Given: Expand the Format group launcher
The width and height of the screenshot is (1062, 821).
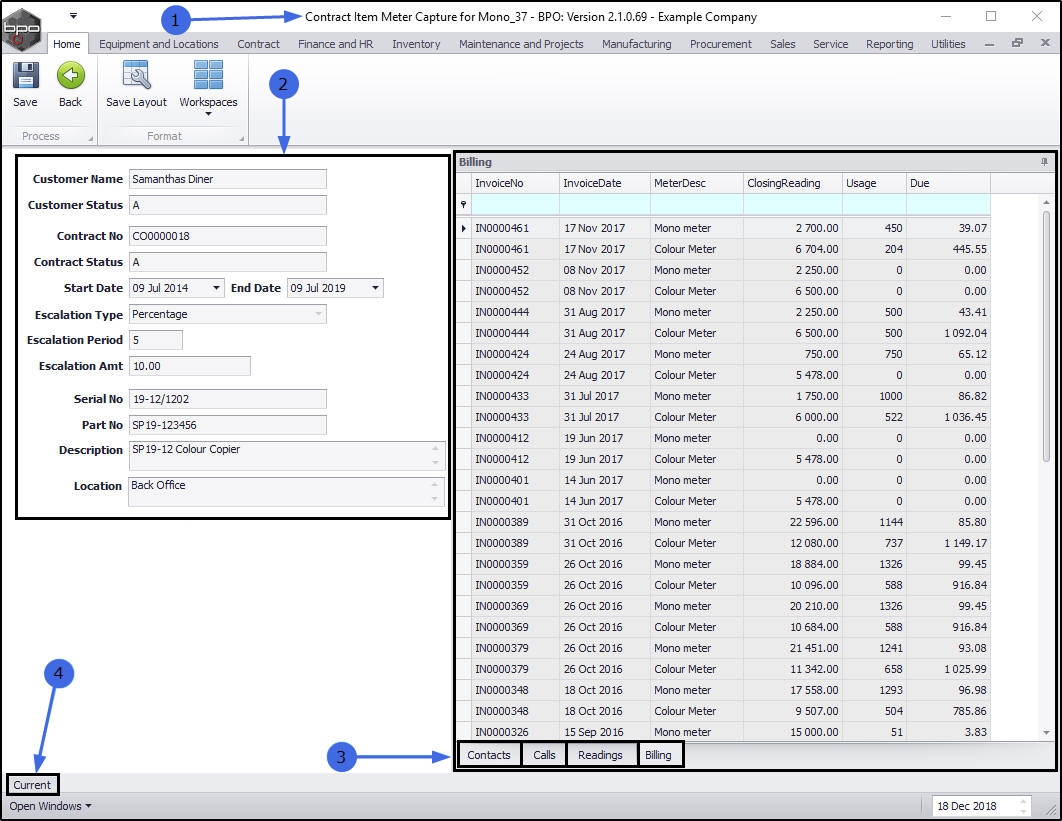Looking at the screenshot, I should (242, 138).
